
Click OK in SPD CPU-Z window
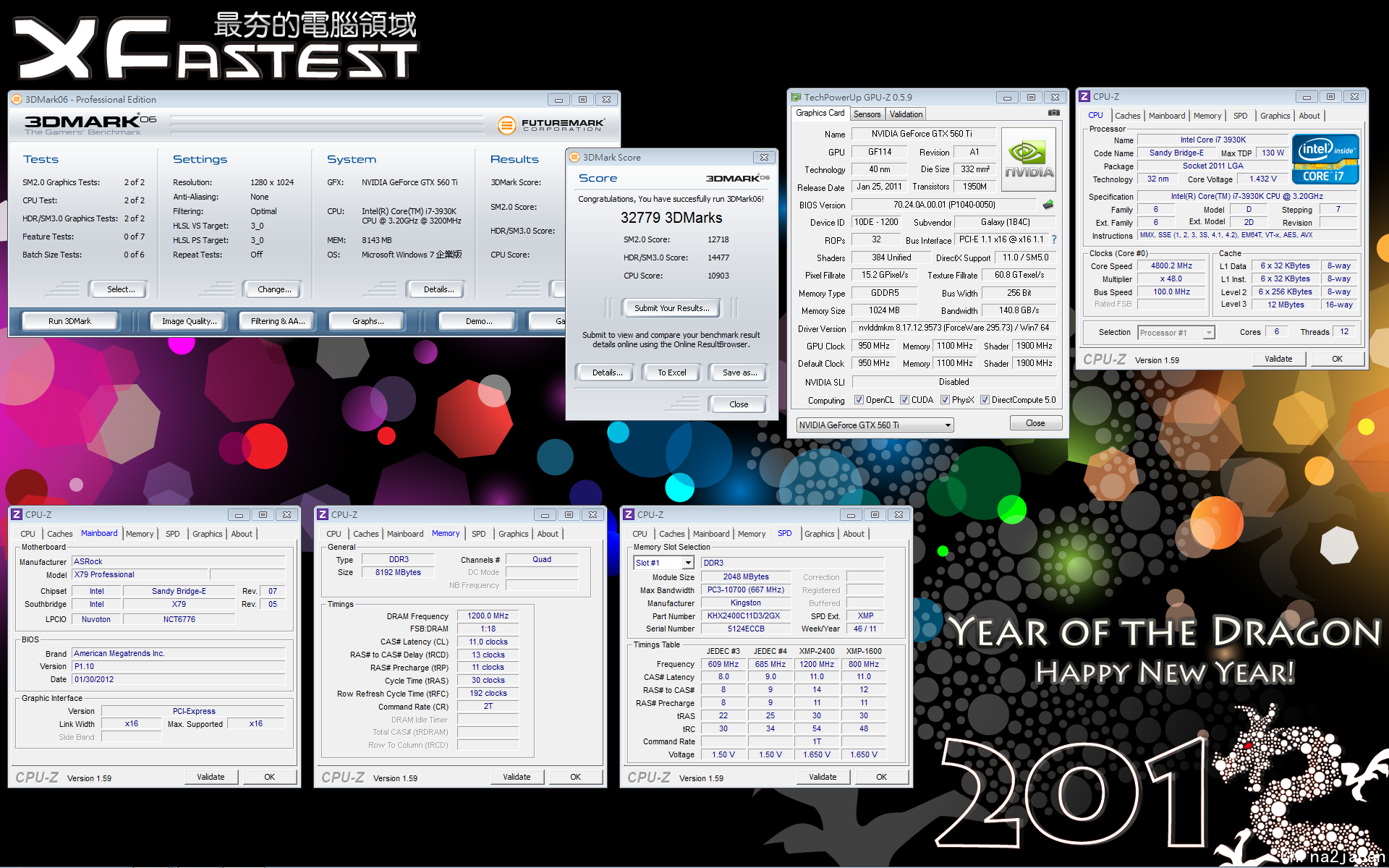[881, 777]
